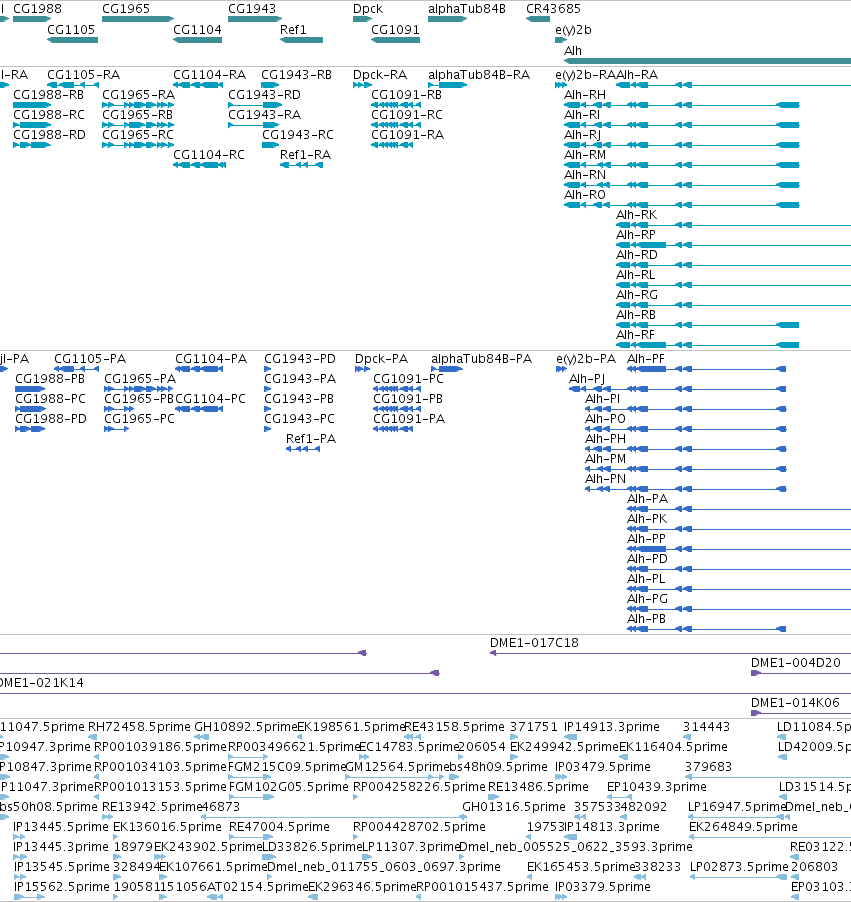This screenshot has width=851, height=902.
Task: Click protein label CG1104-PC
Action: (x=210, y=399)
